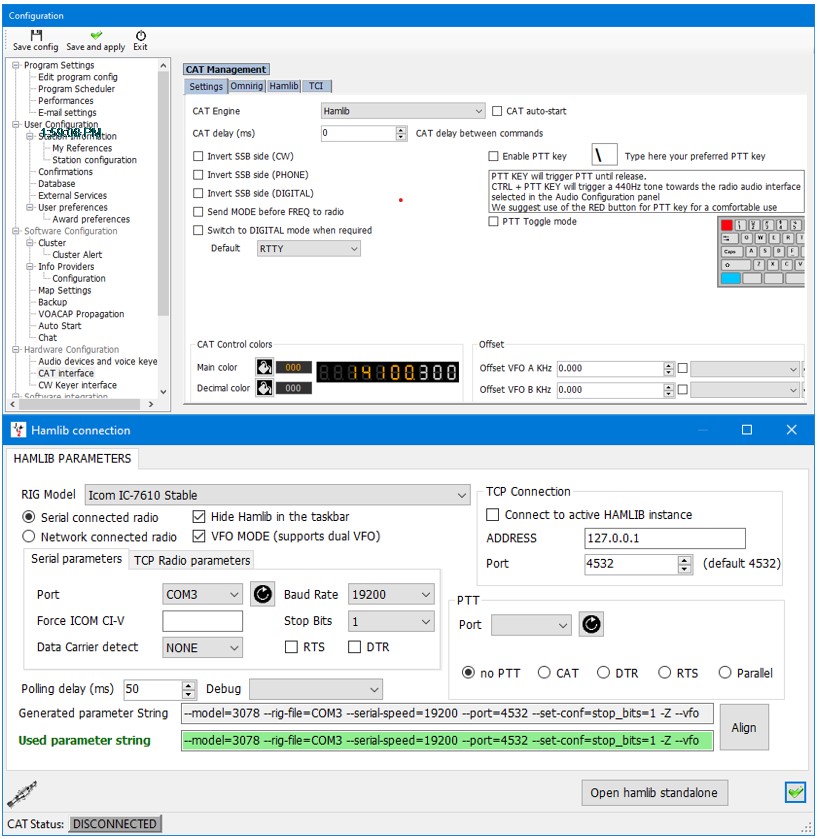Image resolution: width=820 pixels, height=839 pixels.
Task: Click the frequency display color preview
Action: click(388, 372)
